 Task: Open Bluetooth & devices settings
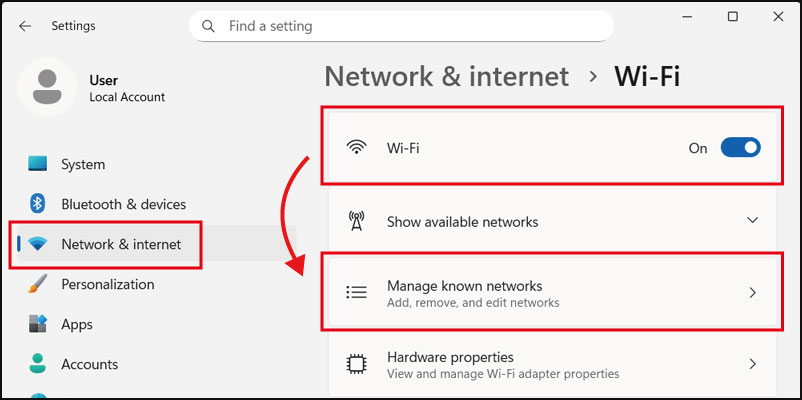pyautogui.click(x=123, y=204)
